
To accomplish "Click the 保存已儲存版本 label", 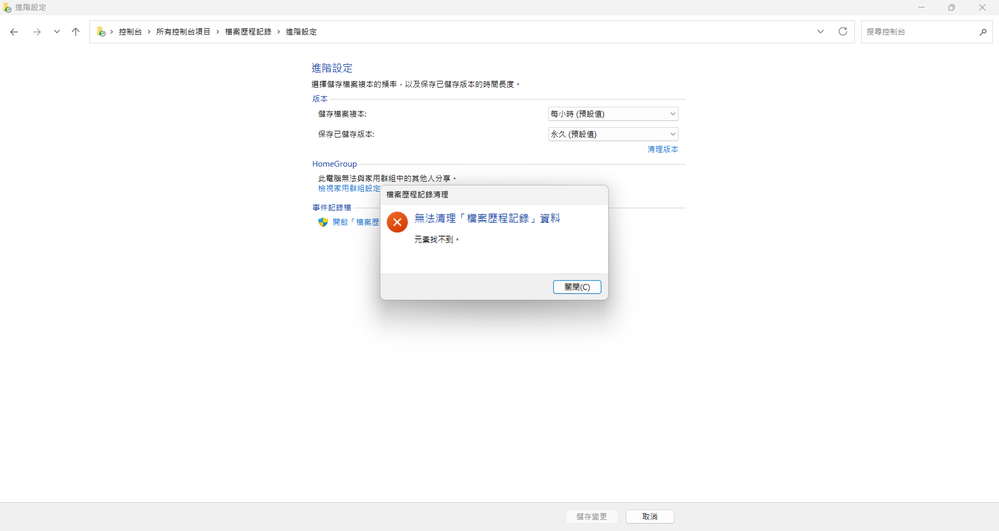I will [346, 135].
